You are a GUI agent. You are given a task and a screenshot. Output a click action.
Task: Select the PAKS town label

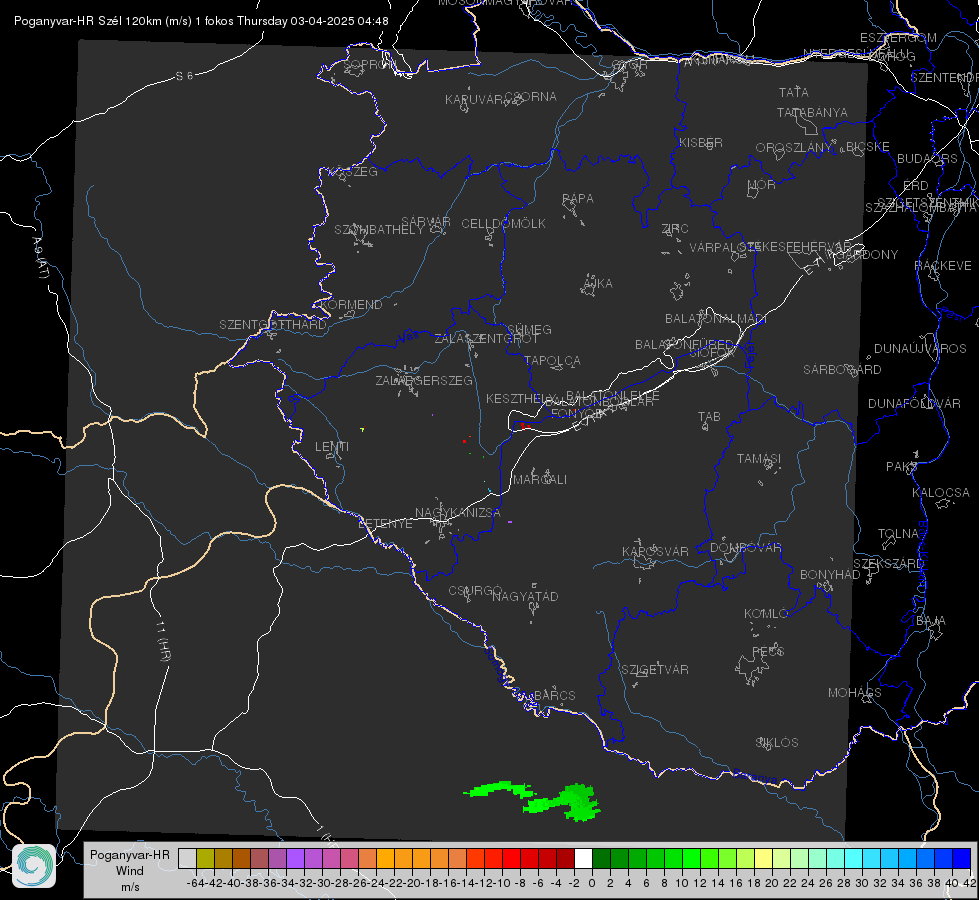(x=901, y=467)
